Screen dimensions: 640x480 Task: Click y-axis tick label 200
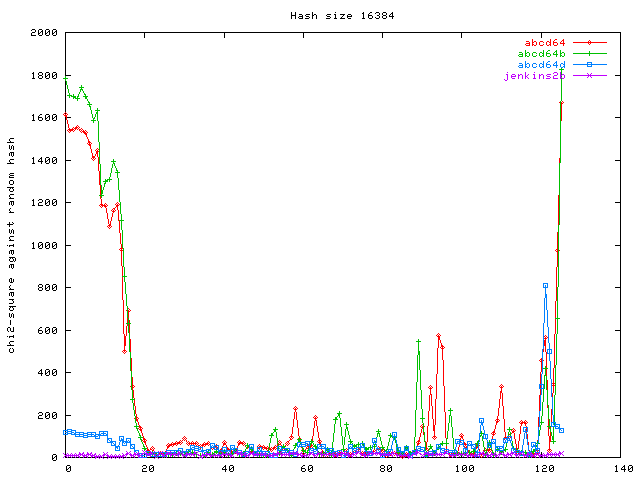48,416
